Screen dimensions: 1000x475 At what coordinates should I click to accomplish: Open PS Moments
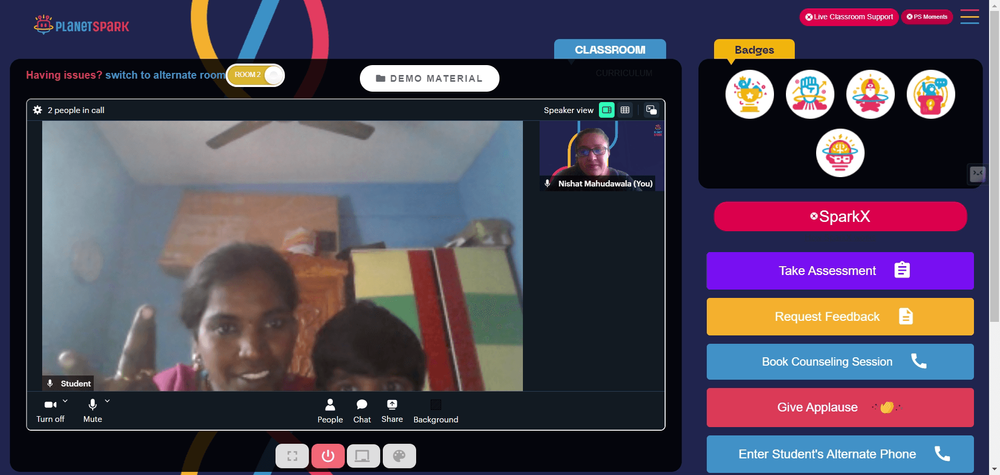click(927, 17)
